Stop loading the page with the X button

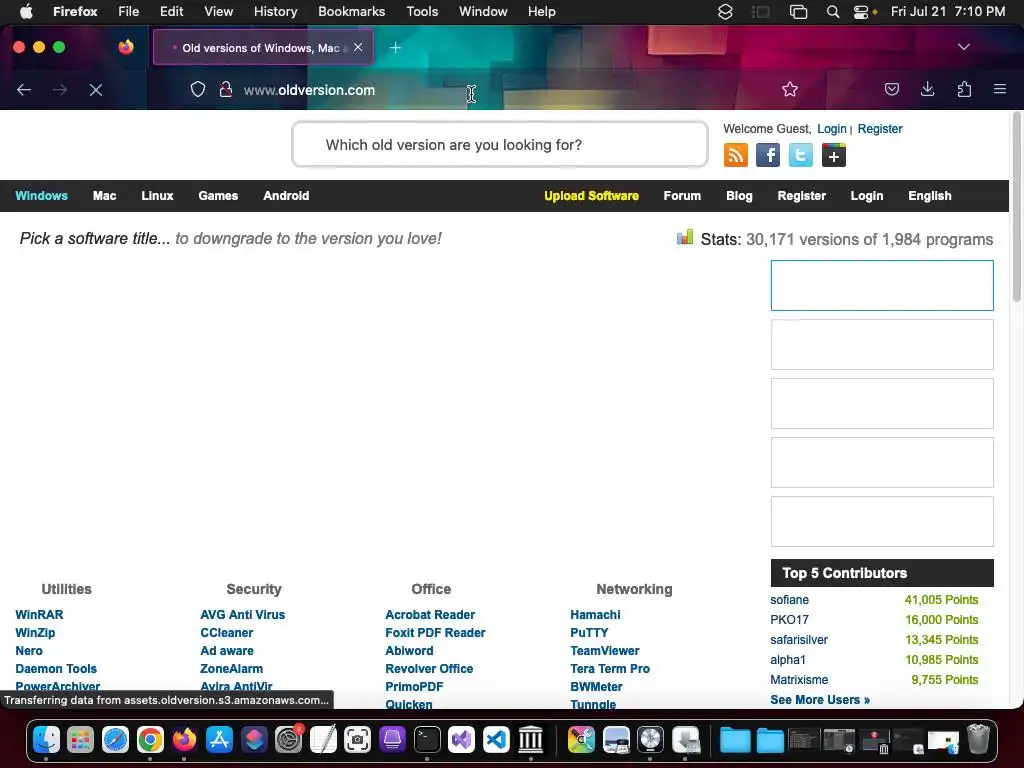pyautogui.click(x=96, y=90)
